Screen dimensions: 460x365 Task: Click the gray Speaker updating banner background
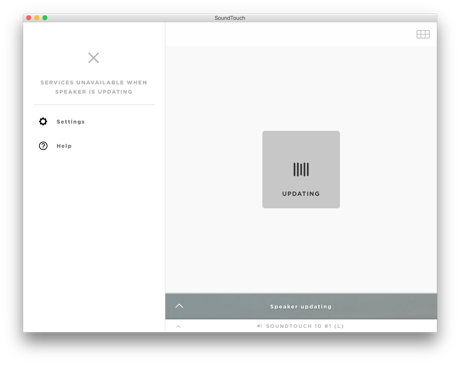point(383,306)
